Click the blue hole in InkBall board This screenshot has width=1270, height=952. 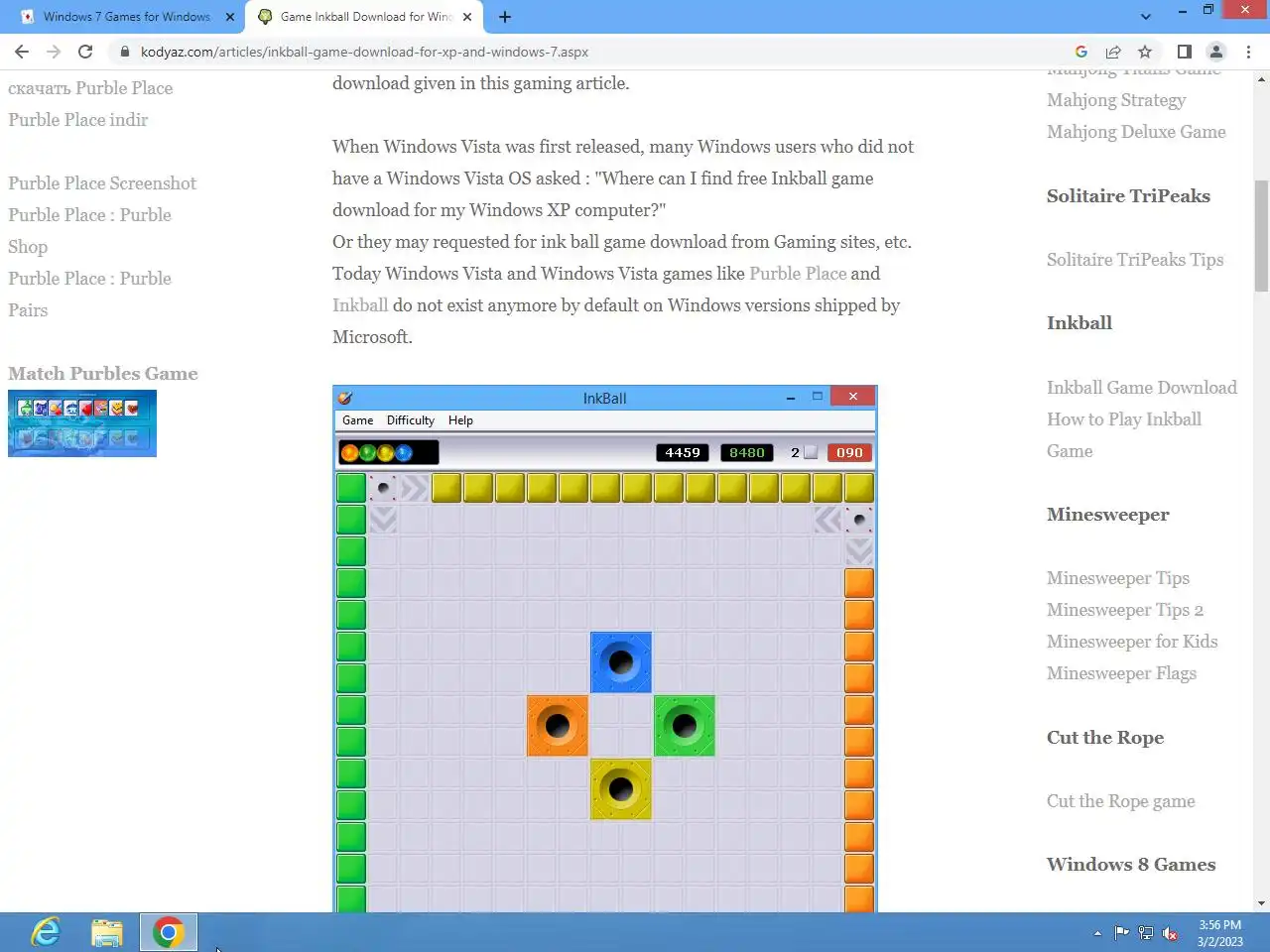[x=621, y=662]
